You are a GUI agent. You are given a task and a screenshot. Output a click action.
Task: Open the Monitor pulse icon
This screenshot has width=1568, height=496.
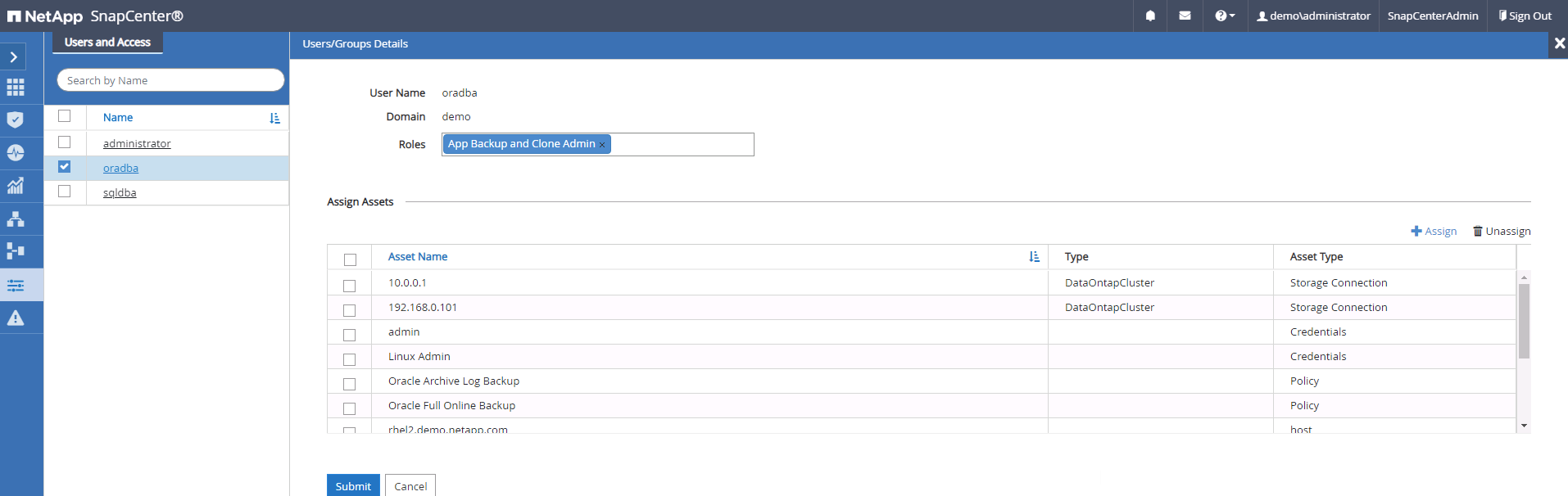[x=16, y=153]
